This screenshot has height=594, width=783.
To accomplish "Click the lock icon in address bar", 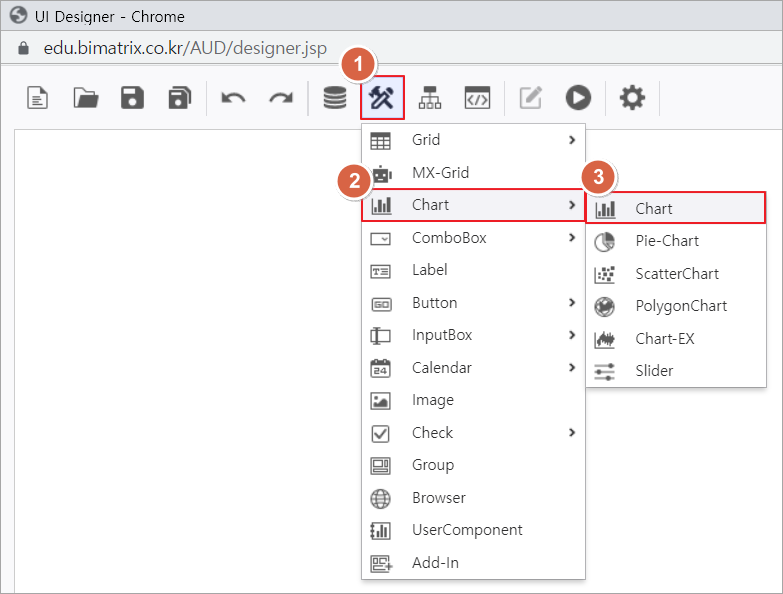I will [x=23, y=48].
